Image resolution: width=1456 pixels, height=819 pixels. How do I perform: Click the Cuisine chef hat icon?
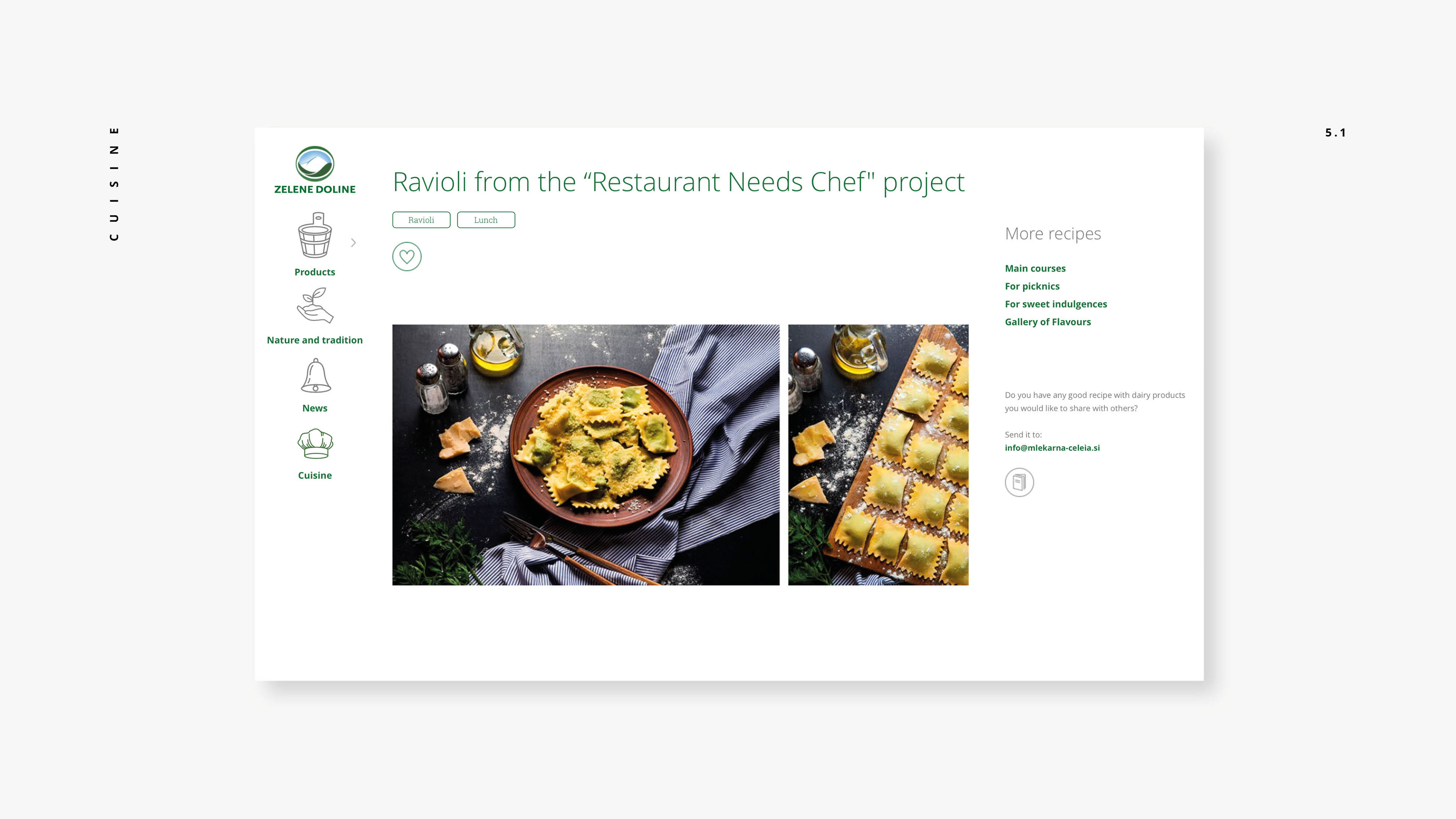point(315,444)
